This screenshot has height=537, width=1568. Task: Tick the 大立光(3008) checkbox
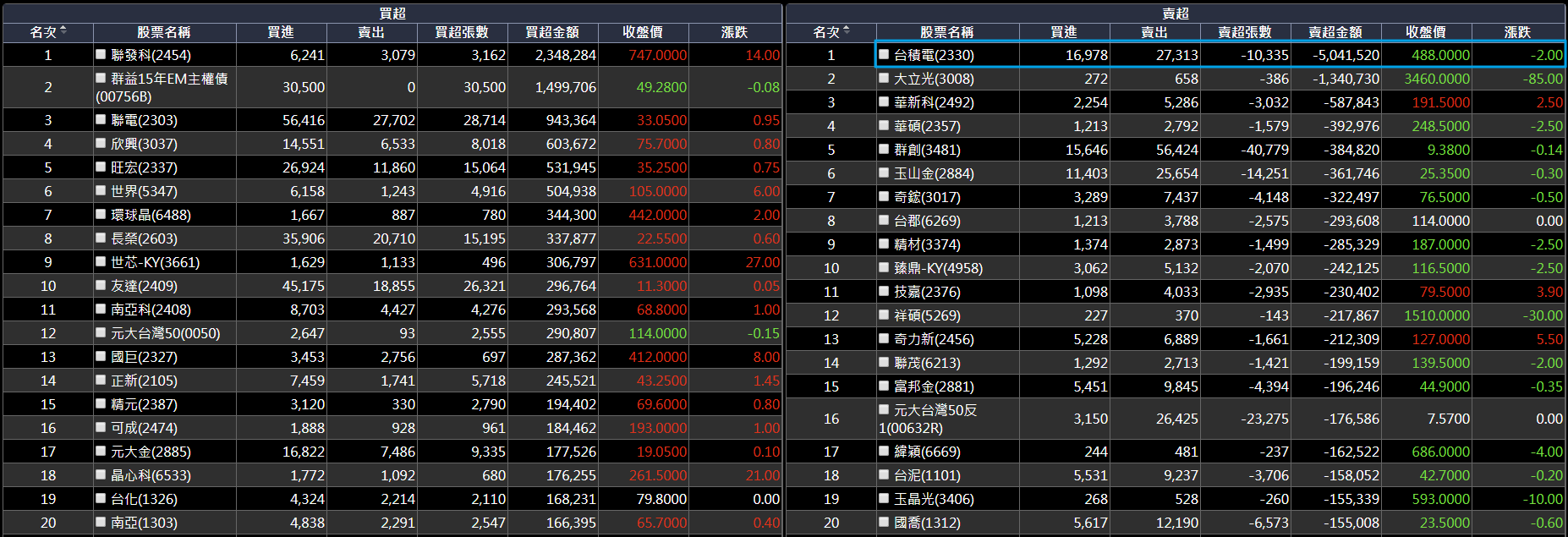[884, 78]
